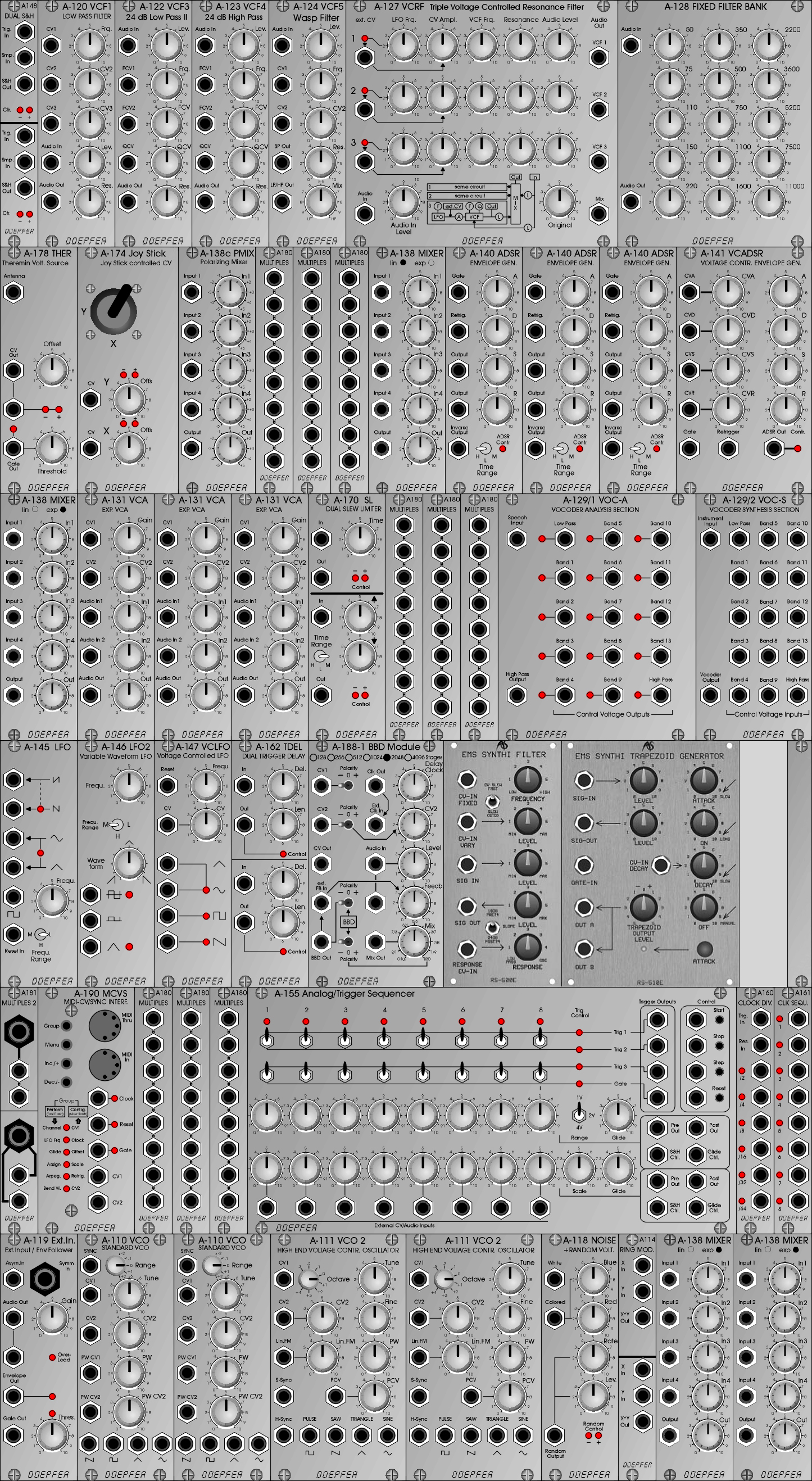Flip the Frequ. Range switch on A-146 LFO2
The width and height of the screenshot is (812, 1481).
coord(116,825)
